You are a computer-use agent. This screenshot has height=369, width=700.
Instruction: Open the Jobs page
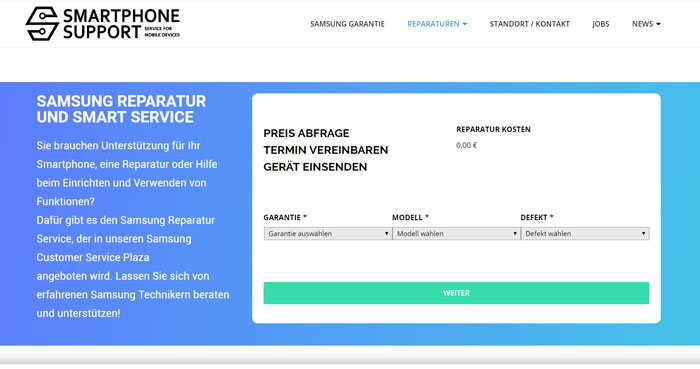coord(600,24)
